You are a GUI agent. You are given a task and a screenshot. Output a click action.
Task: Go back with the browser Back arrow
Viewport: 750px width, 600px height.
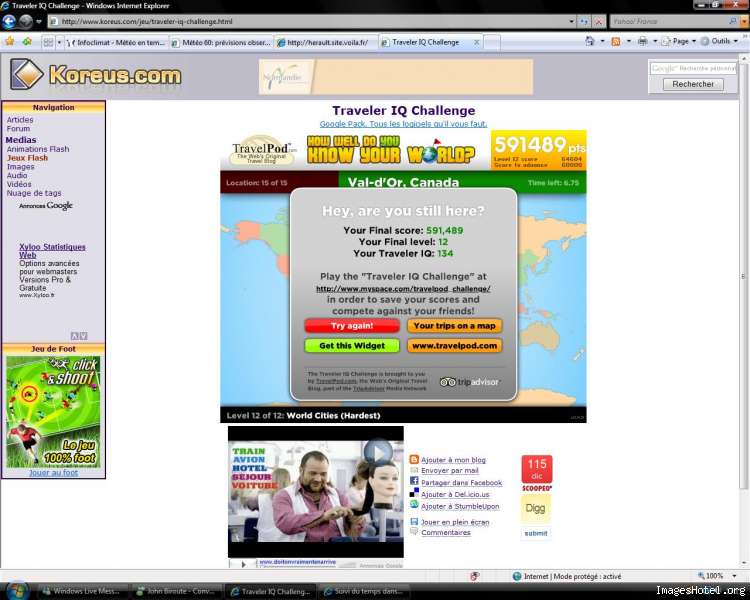click(x=9, y=22)
